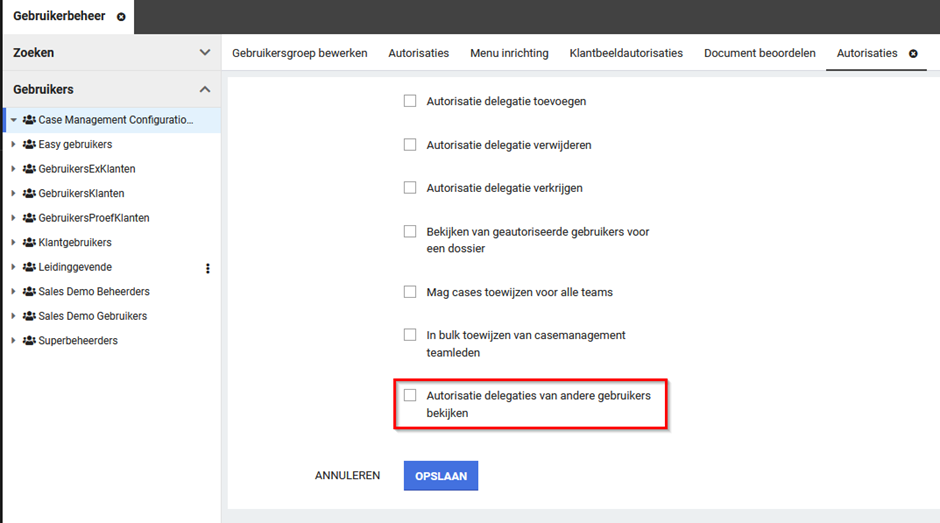Tick Autorisatie delegaties van andere gebruikers bekijken
The width and height of the screenshot is (940, 523).
tap(410, 396)
